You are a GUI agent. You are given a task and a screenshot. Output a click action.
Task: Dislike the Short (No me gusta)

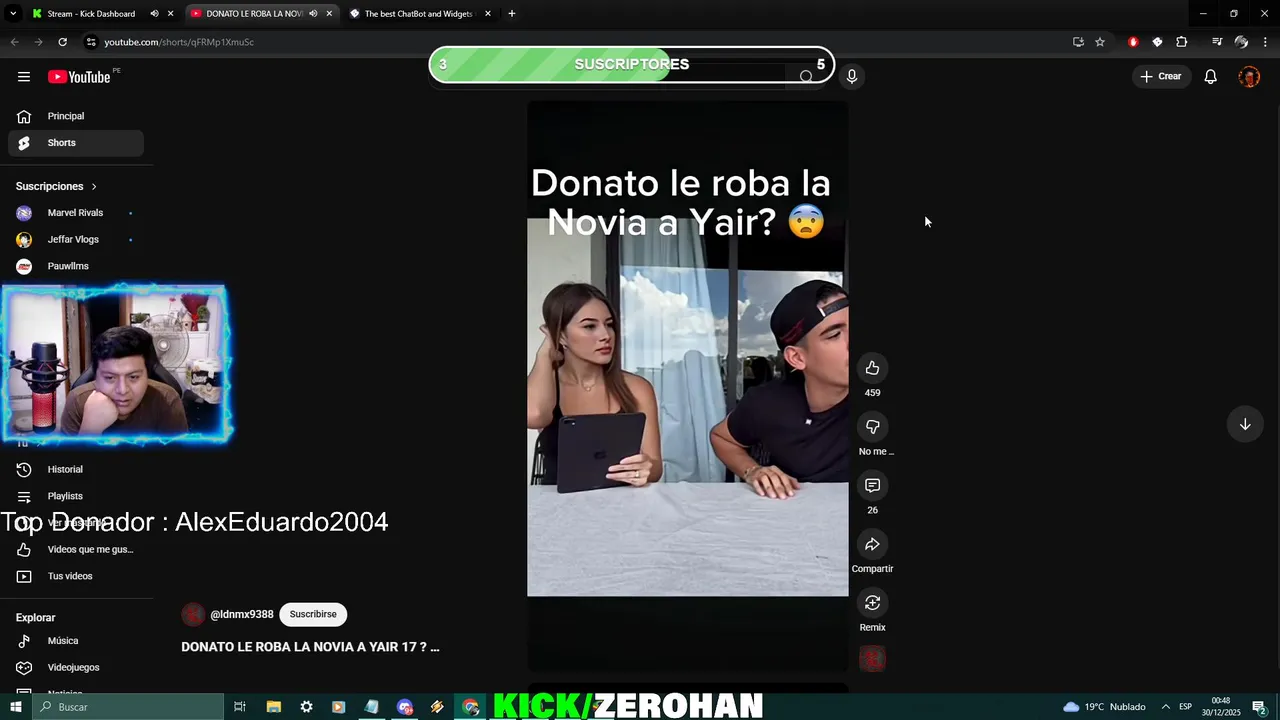coord(872,427)
